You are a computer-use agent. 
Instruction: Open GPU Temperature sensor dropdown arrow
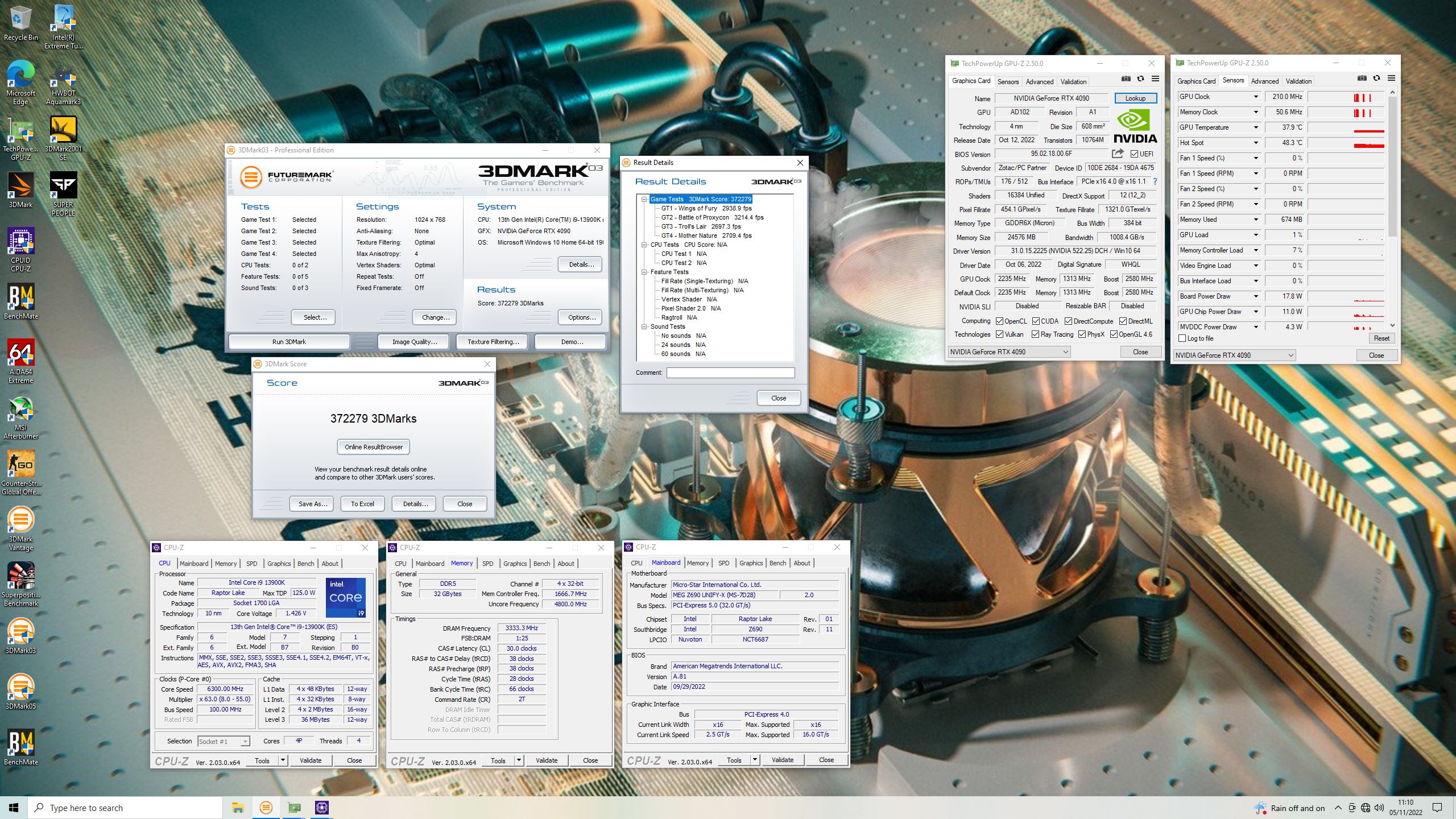pyautogui.click(x=1256, y=127)
